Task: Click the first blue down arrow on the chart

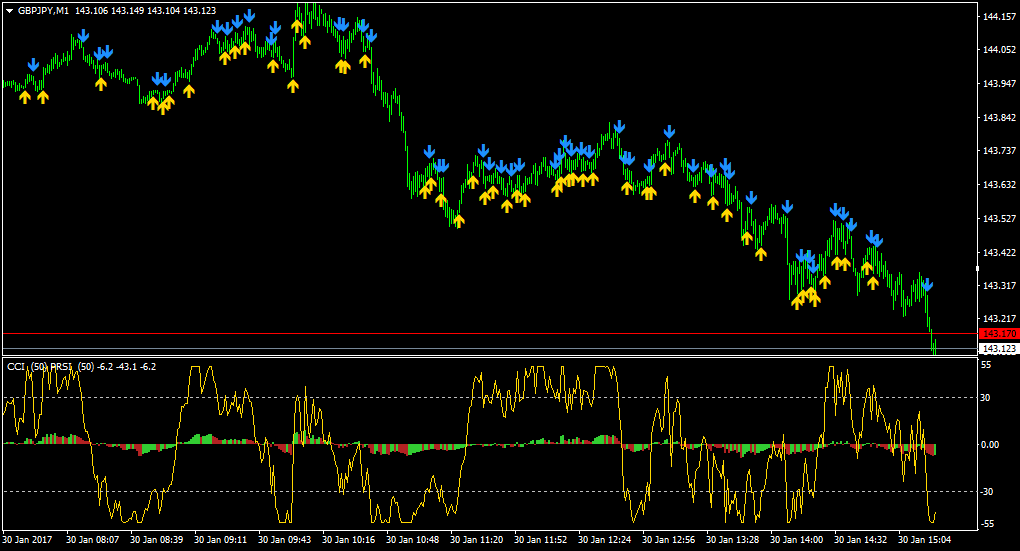Action: coord(33,65)
